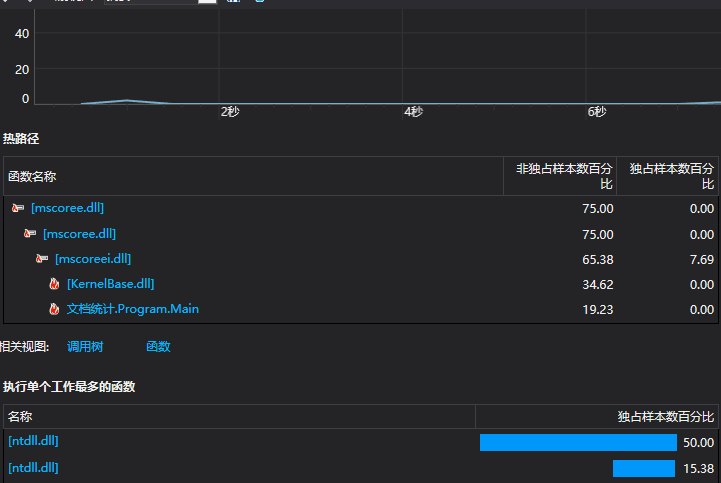Open the second-level indented [mscoree.dll] link

pos(79,233)
